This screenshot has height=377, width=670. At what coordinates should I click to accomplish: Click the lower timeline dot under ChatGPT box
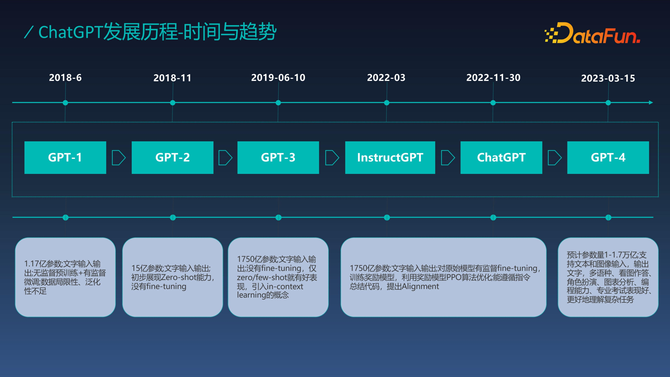pyautogui.click(x=493, y=218)
